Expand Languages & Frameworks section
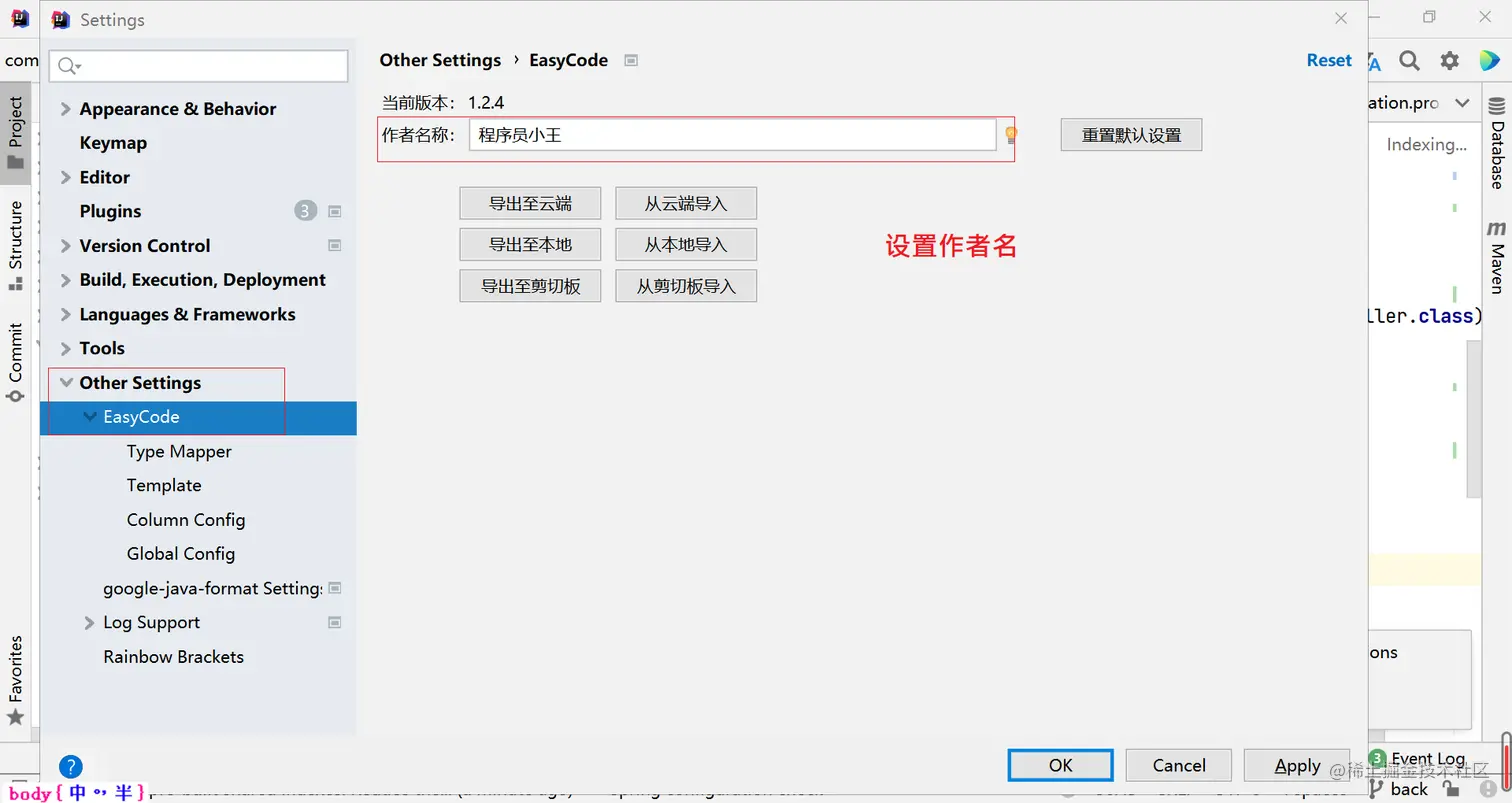1512x803 pixels. click(x=66, y=314)
